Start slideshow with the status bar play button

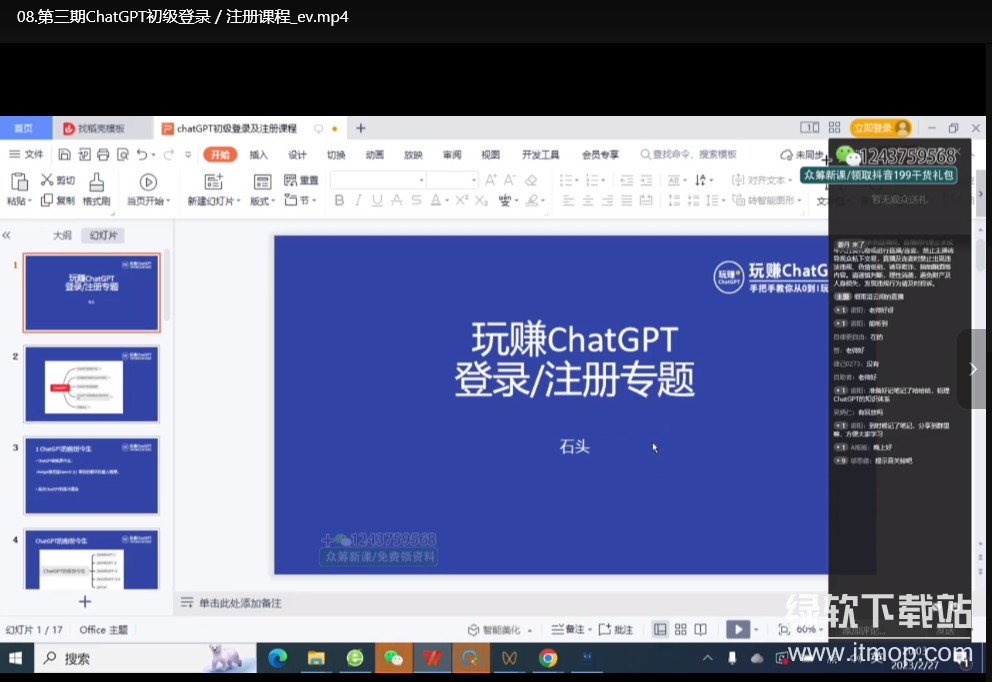pyautogui.click(x=738, y=629)
